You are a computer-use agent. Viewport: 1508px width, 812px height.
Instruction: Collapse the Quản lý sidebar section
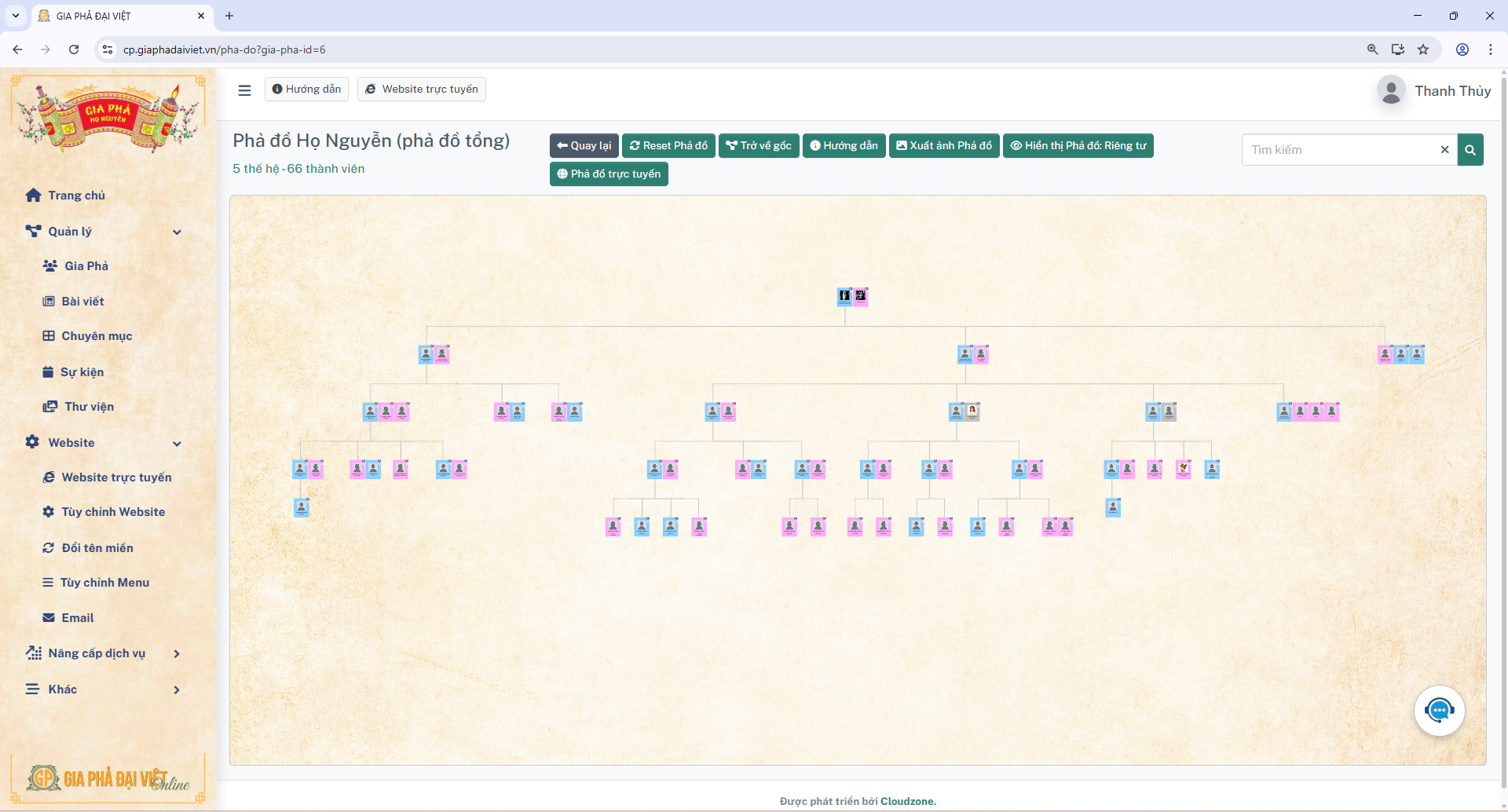pos(177,232)
